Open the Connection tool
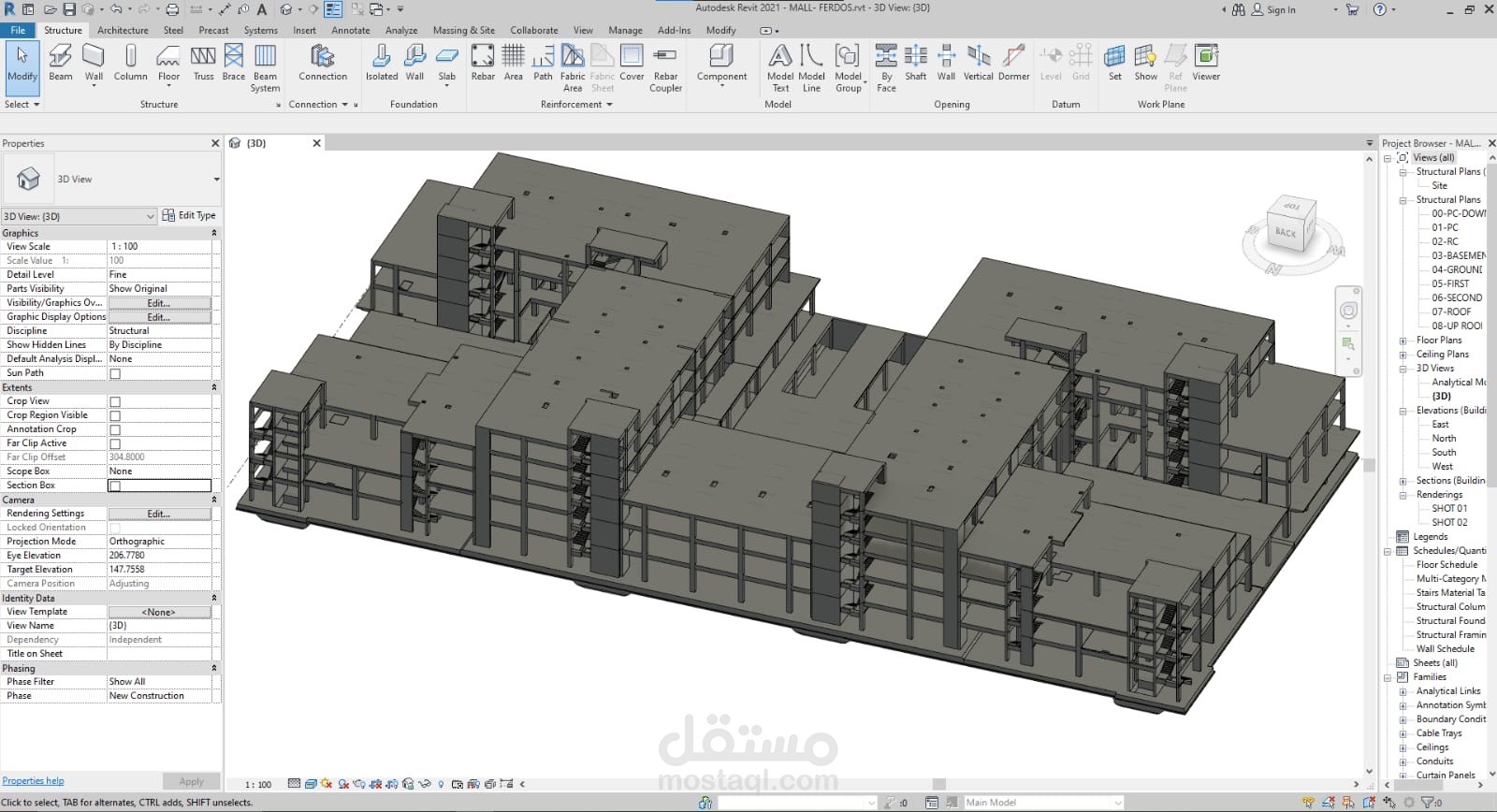 tap(323, 64)
